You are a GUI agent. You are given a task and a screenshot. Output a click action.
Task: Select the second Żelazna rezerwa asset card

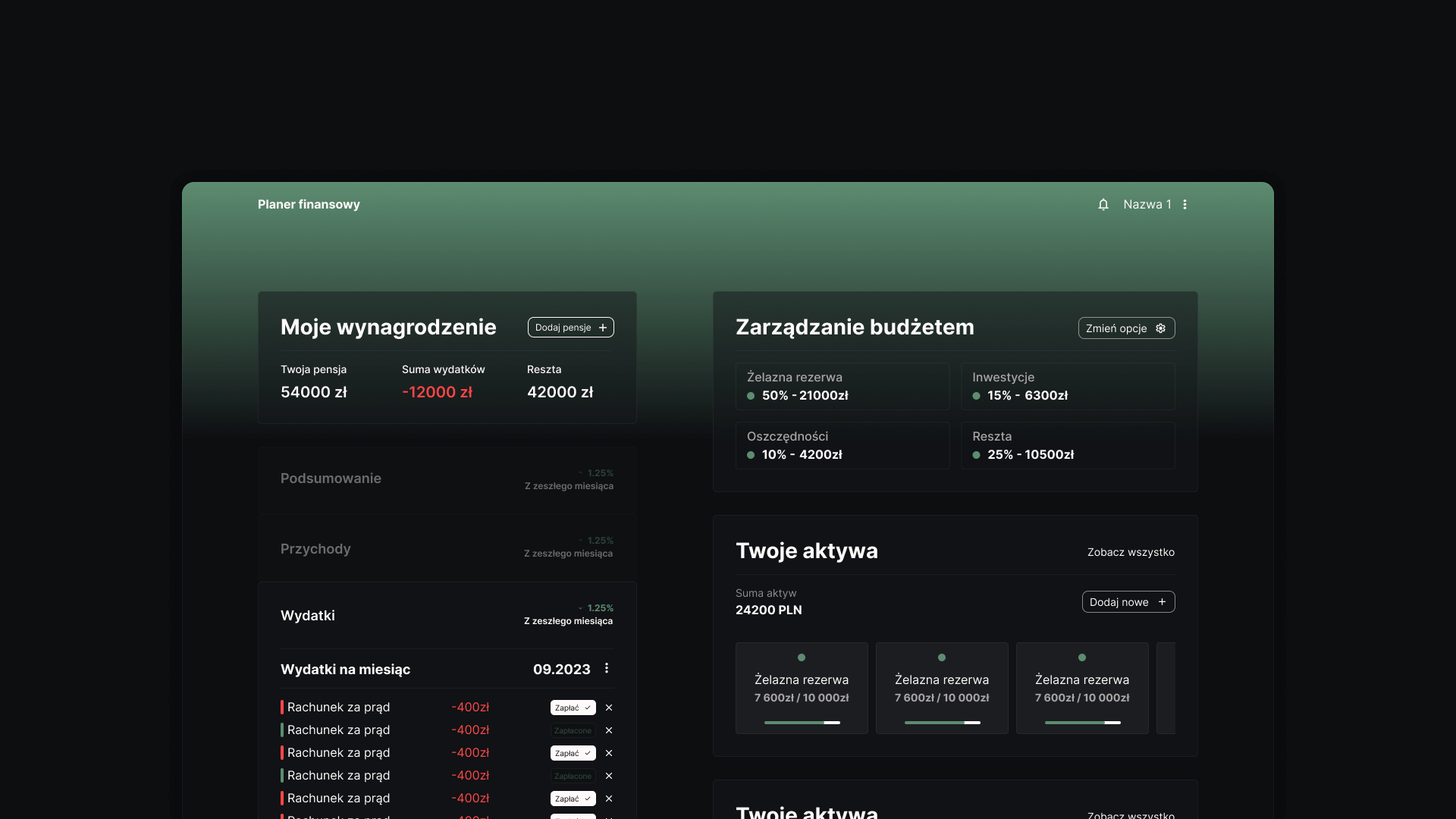coord(942,688)
